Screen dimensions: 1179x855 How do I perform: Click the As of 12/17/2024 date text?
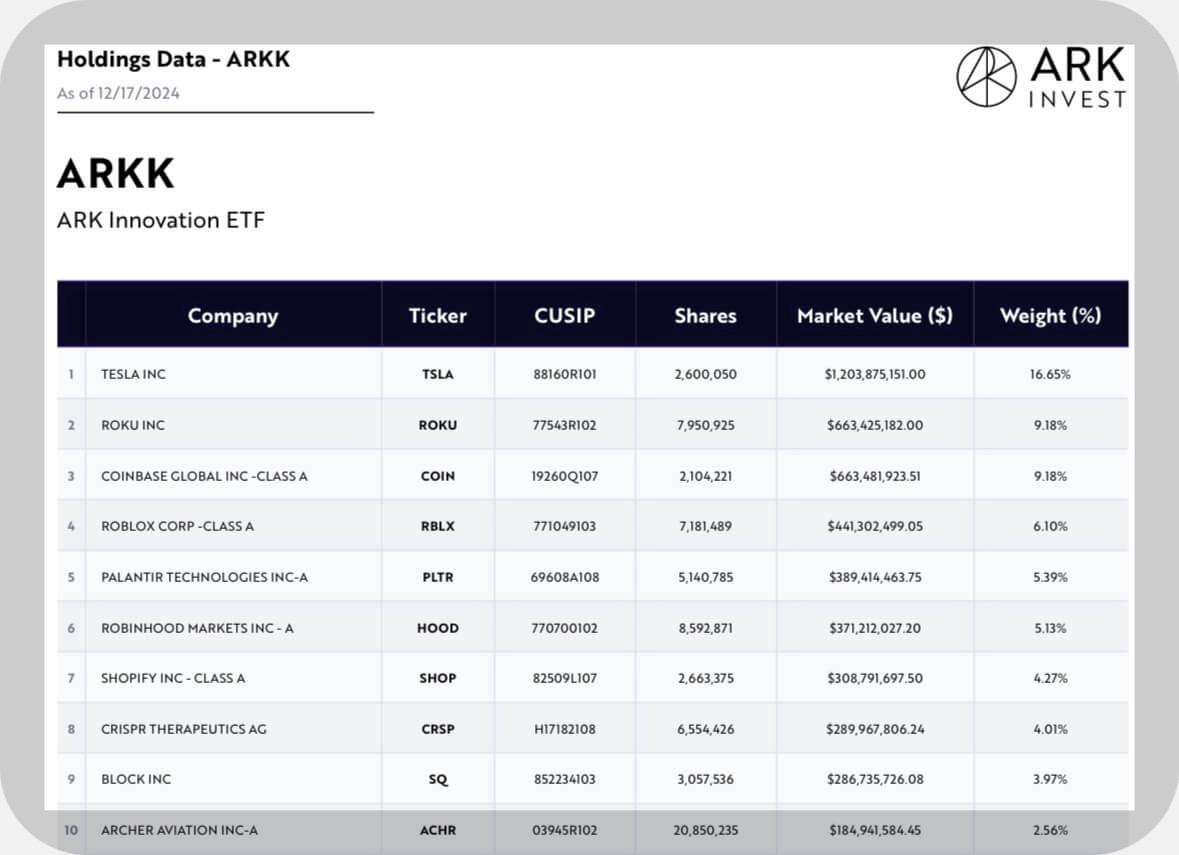point(118,93)
